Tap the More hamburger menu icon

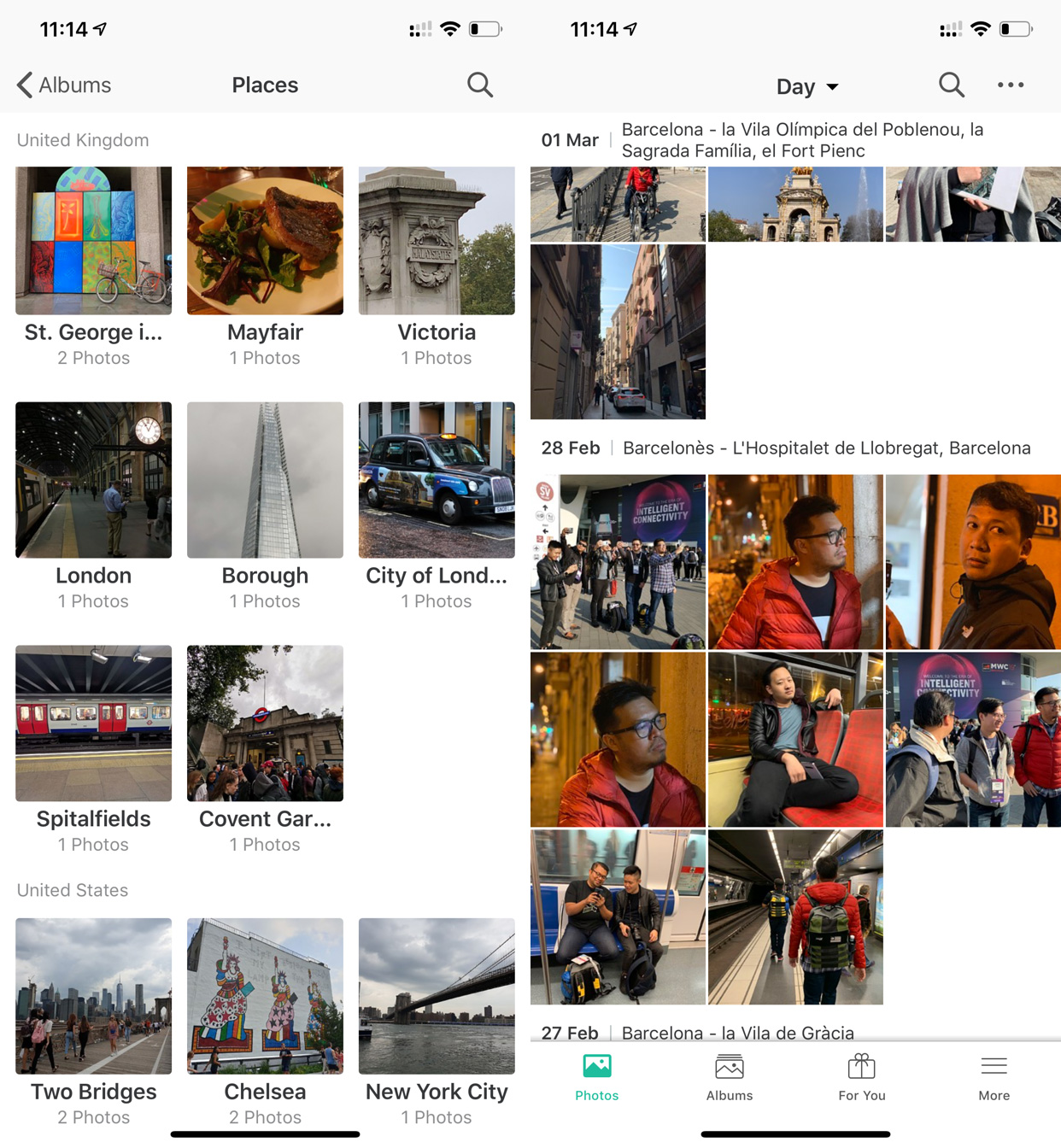point(994,1067)
